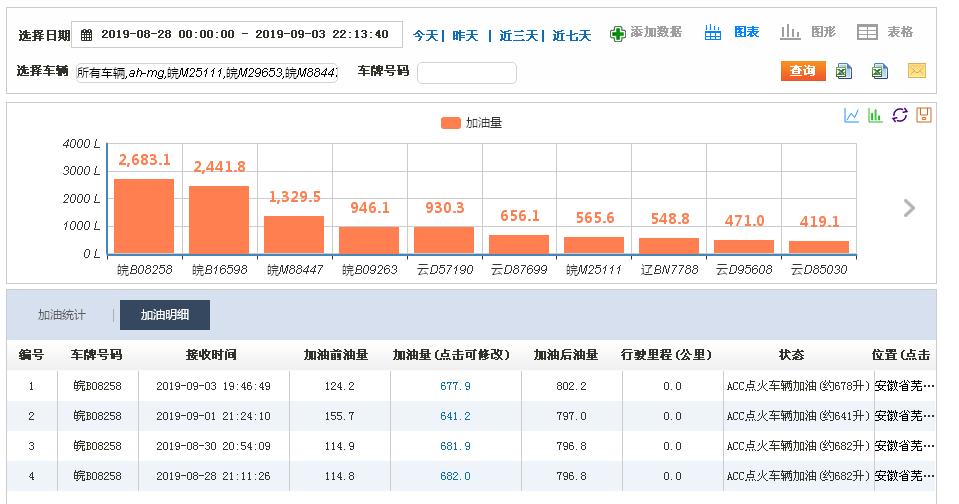Image resolution: width=959 pixels, height=504 pixels.
Task: Click the bar for 皖M88447
Action: pos(294,235)
